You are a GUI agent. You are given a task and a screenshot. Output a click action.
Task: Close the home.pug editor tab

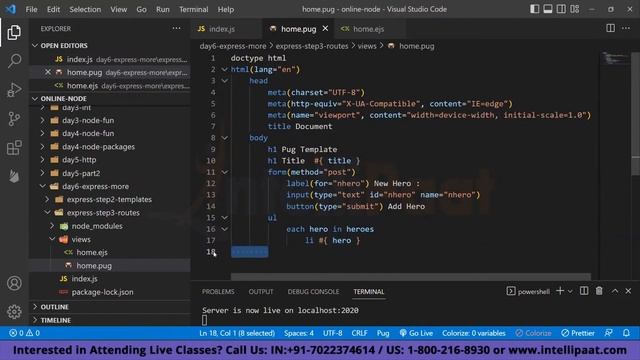[x=325, y=29]
